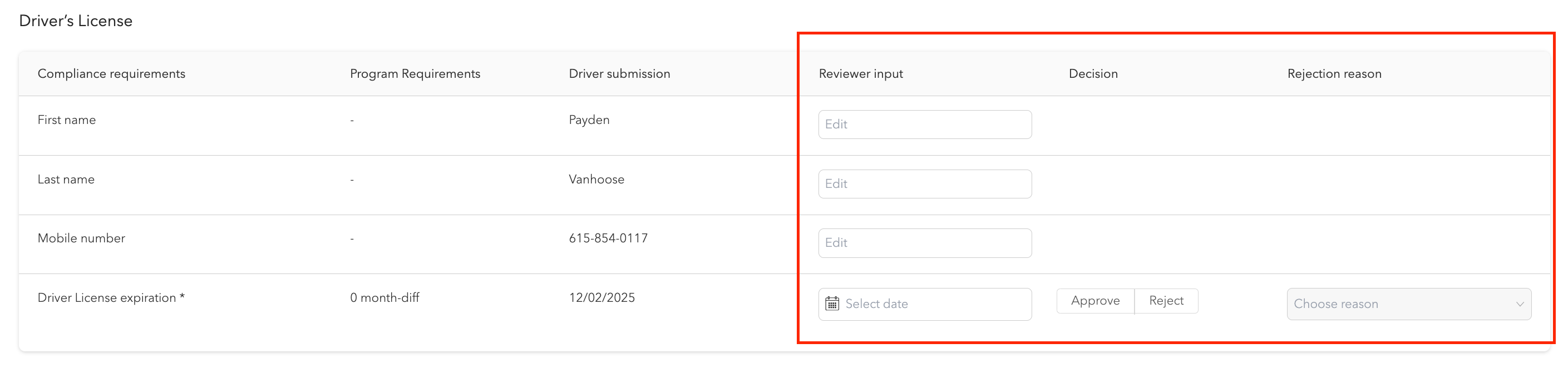Click the calendar icon in date field

pos(831,304)
